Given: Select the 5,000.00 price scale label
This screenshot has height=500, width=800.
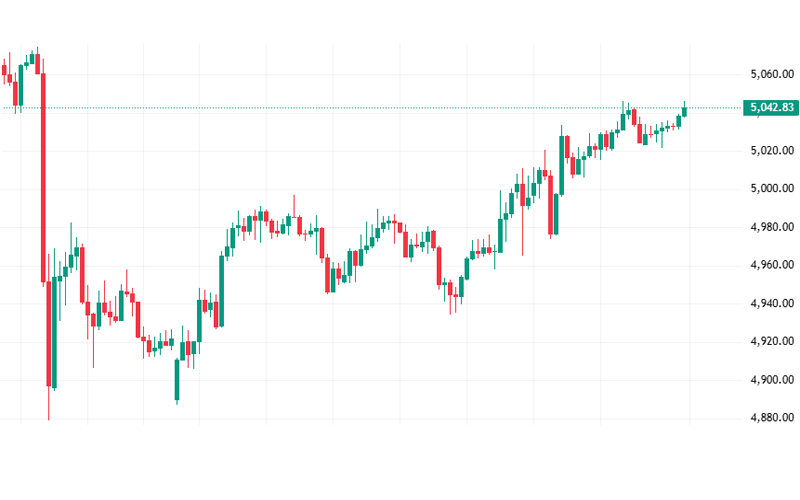Looking at the screenshot, I should 771,189.
